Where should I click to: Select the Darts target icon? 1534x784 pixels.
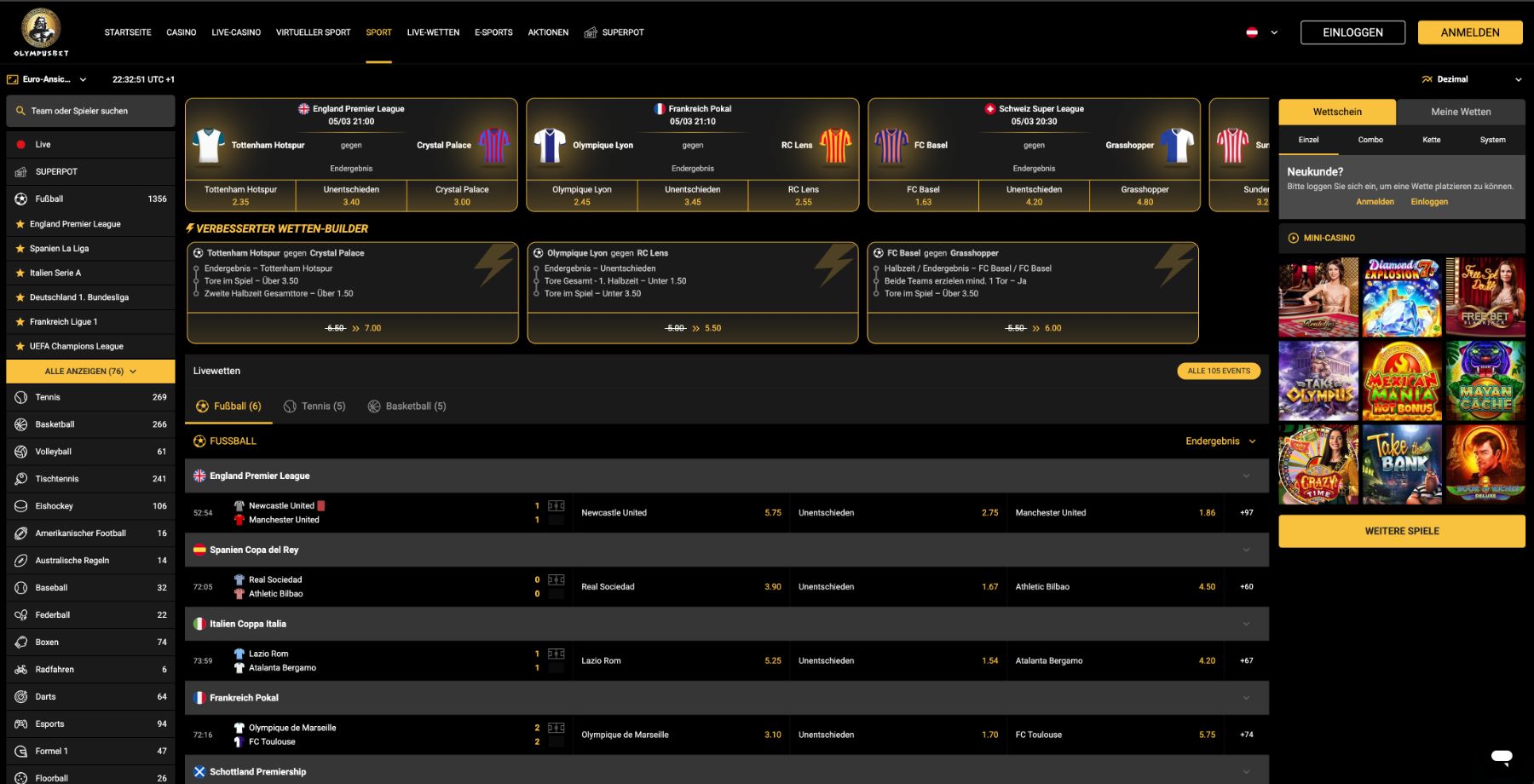21,697
